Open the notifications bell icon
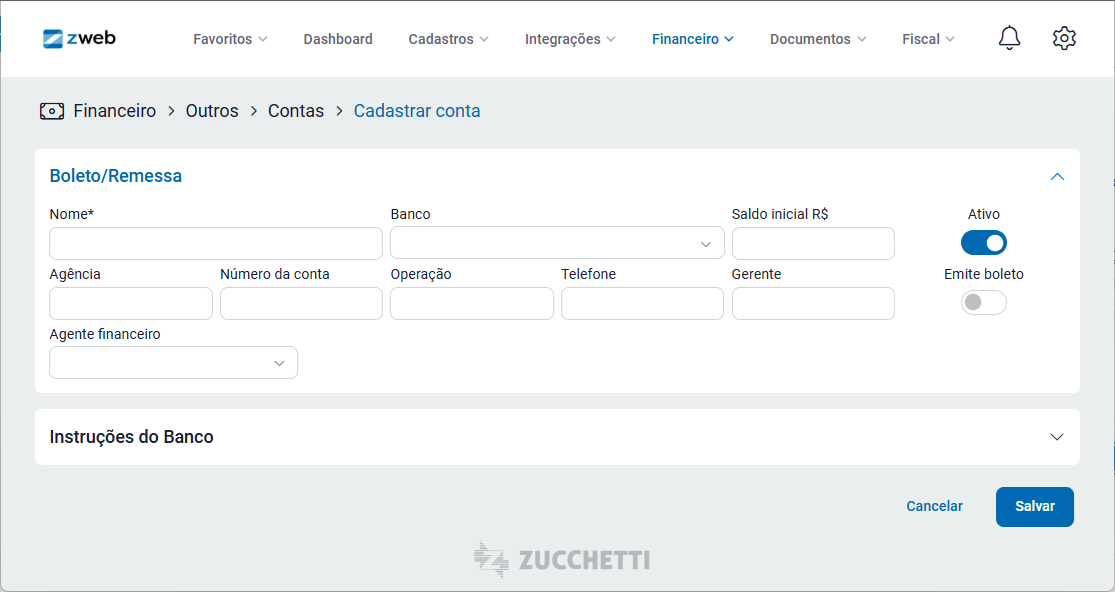1115x592 pixels. [1009, 38]
